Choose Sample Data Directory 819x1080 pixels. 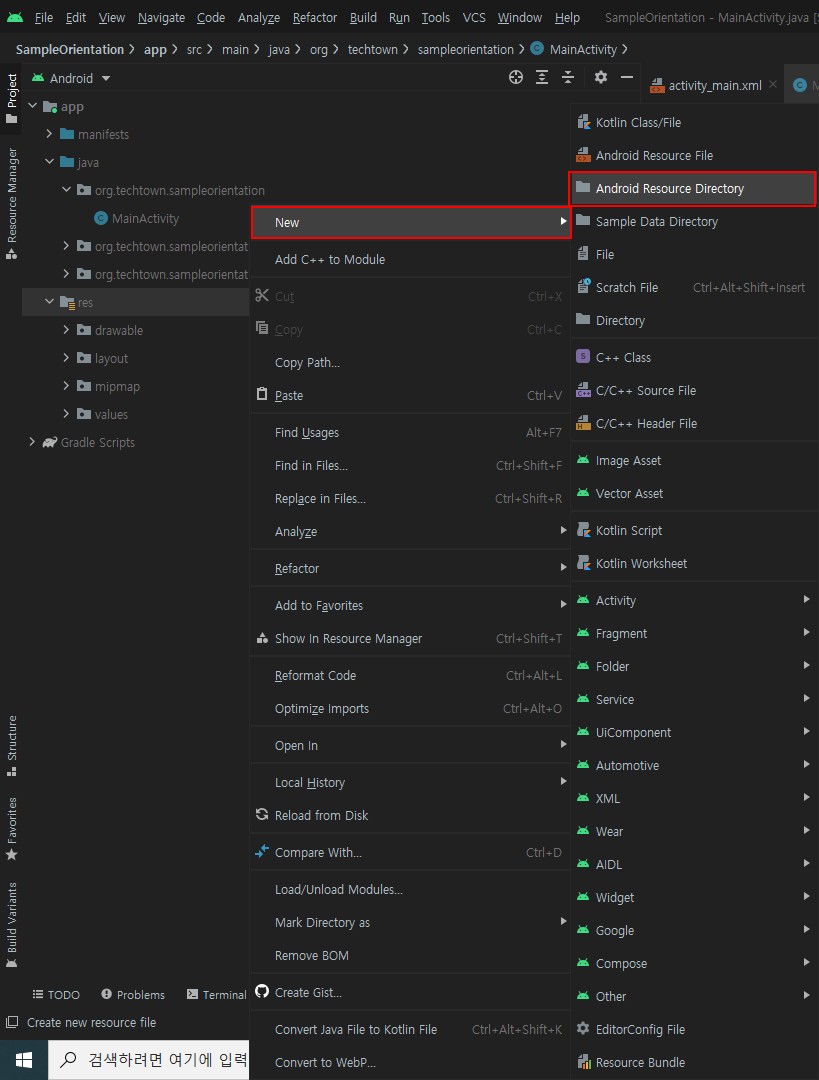[694, 222]
